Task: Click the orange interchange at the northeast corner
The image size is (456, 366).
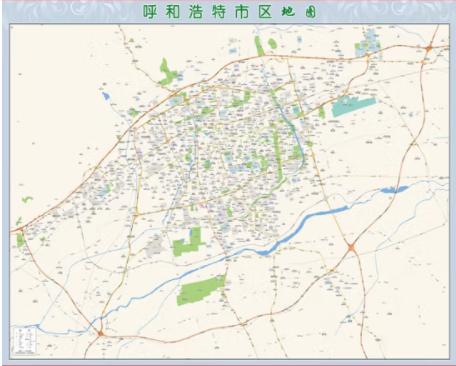Action: (x=430, y=48)
